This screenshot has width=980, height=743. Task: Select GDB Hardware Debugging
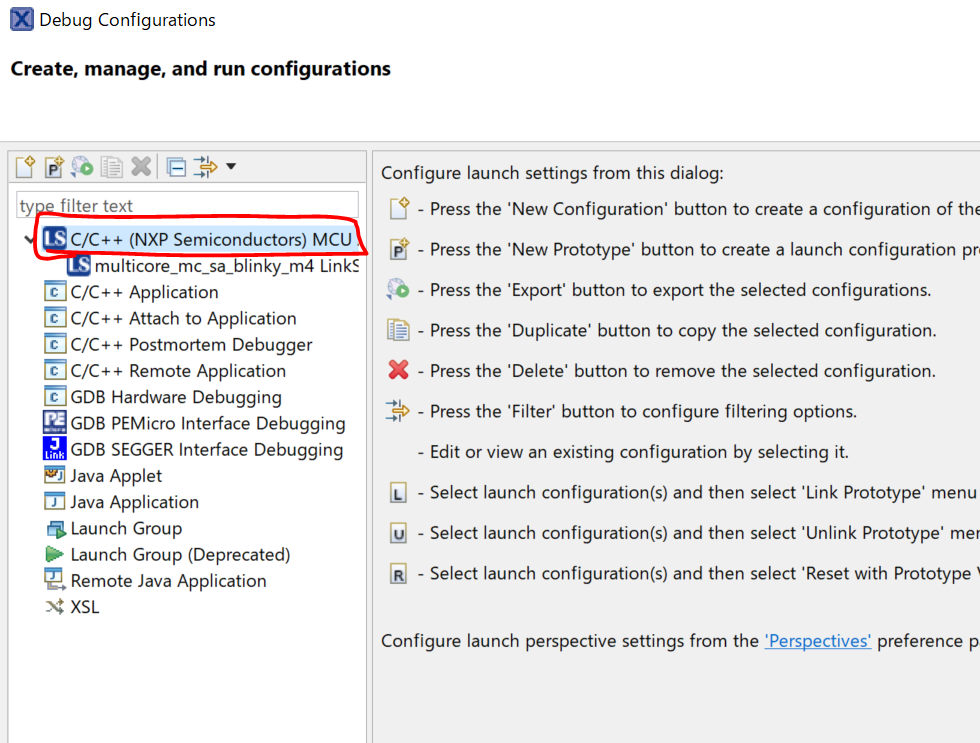[176, 397]
